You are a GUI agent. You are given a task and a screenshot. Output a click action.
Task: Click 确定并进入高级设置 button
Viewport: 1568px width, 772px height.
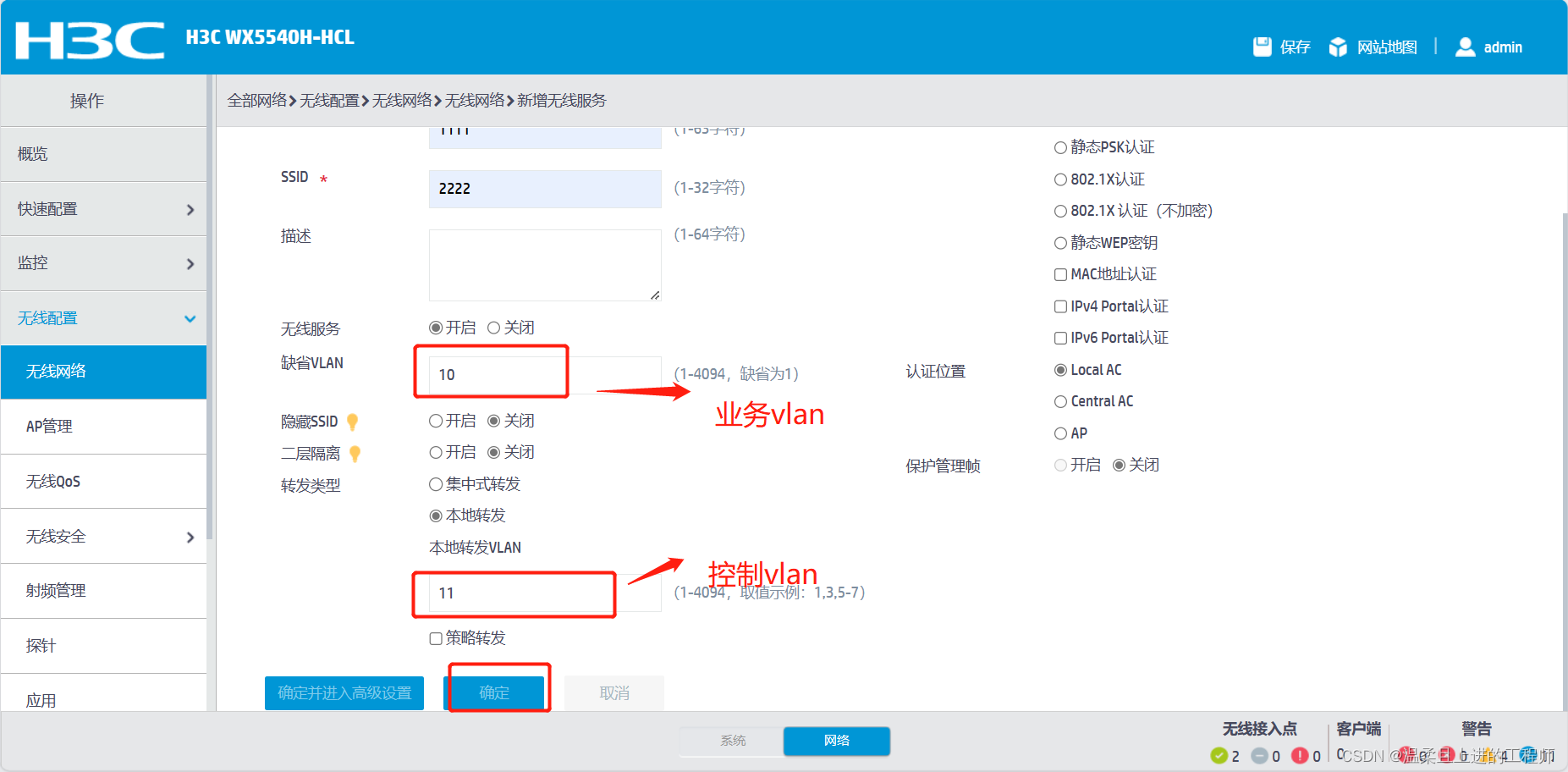click(344, 692)
